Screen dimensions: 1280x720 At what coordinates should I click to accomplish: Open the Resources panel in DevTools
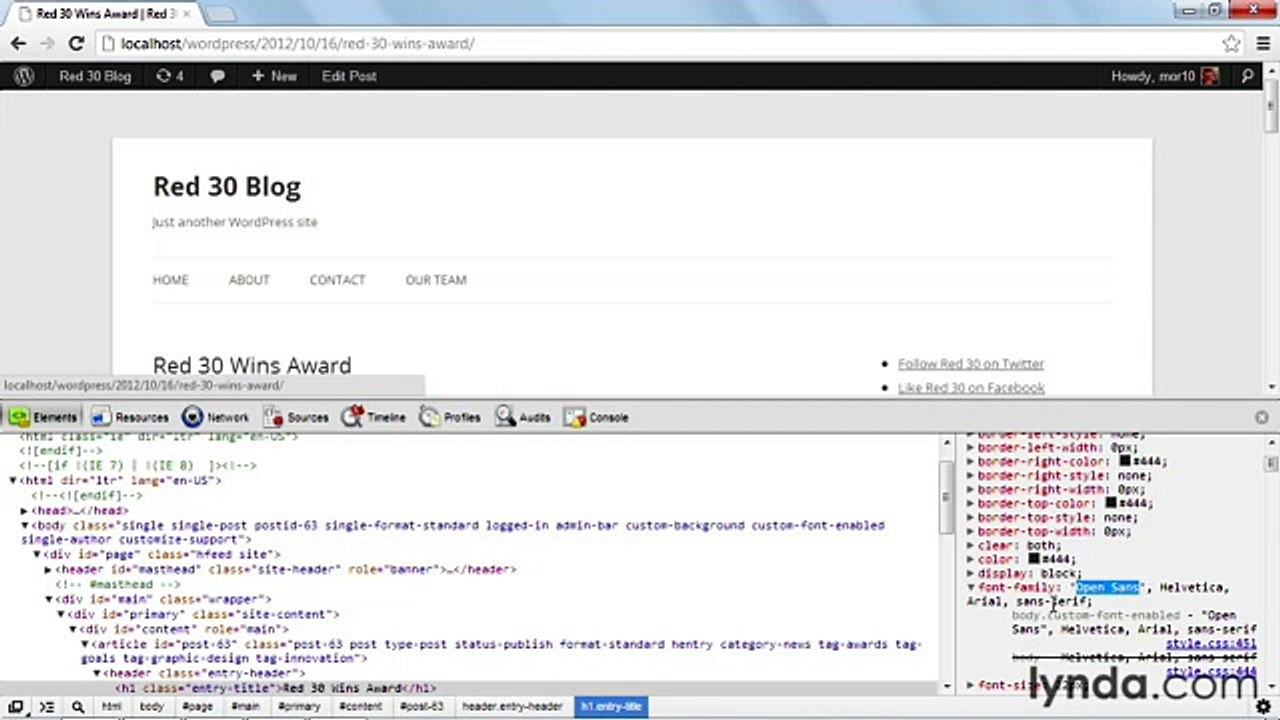point(129,417)
